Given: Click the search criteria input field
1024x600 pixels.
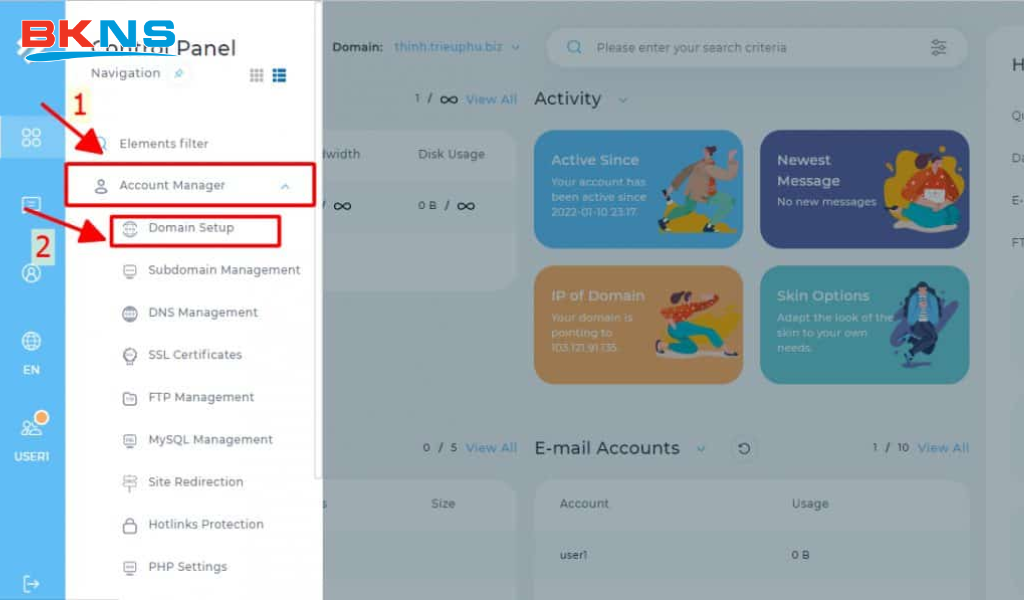Looking at the screenshot, I should coord(756,48).
